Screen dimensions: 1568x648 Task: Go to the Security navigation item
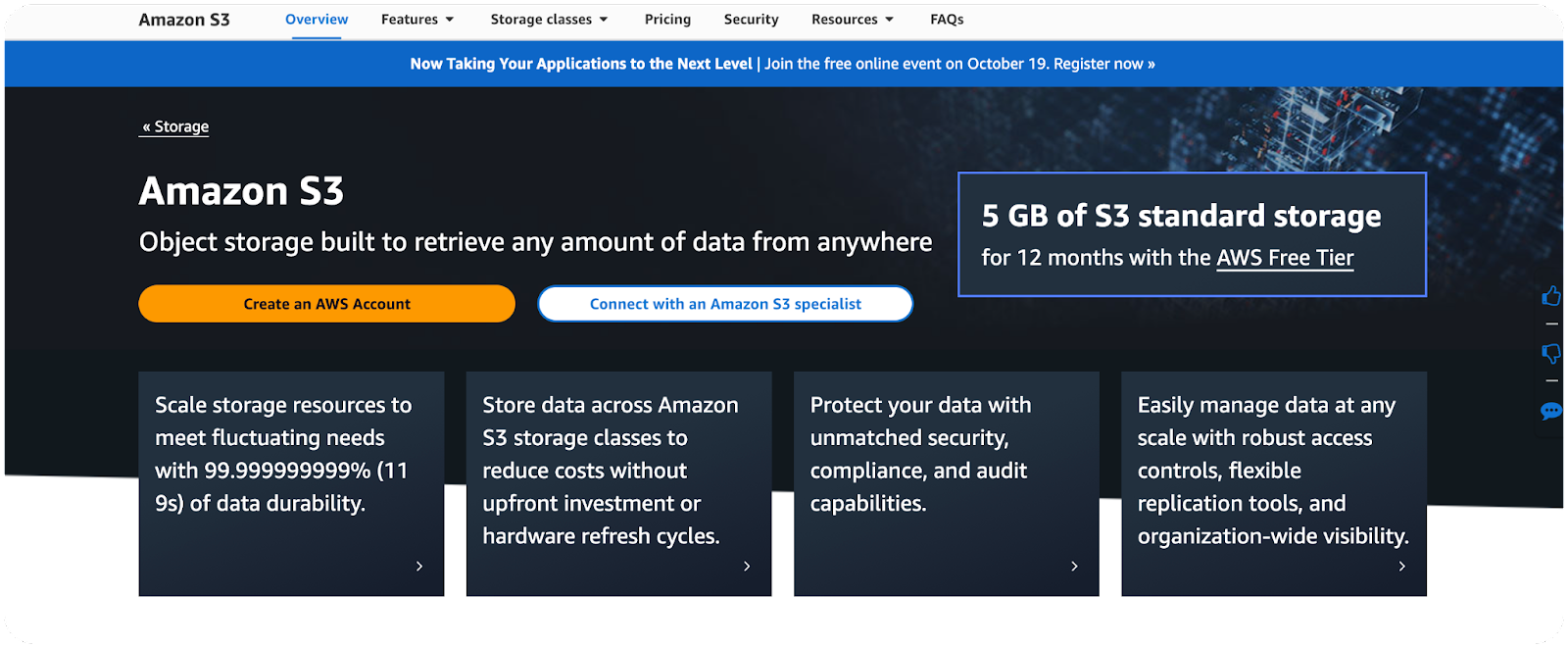click(751, 19)
